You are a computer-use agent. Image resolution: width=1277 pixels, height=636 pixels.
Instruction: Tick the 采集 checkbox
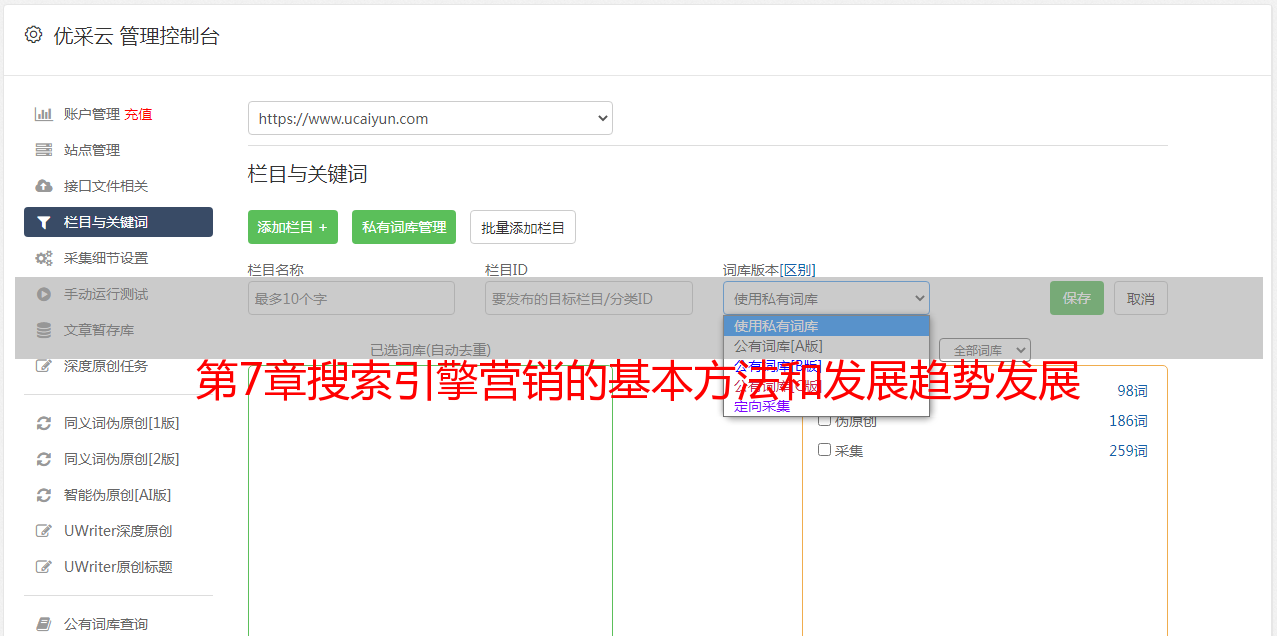tap(825, 450)
